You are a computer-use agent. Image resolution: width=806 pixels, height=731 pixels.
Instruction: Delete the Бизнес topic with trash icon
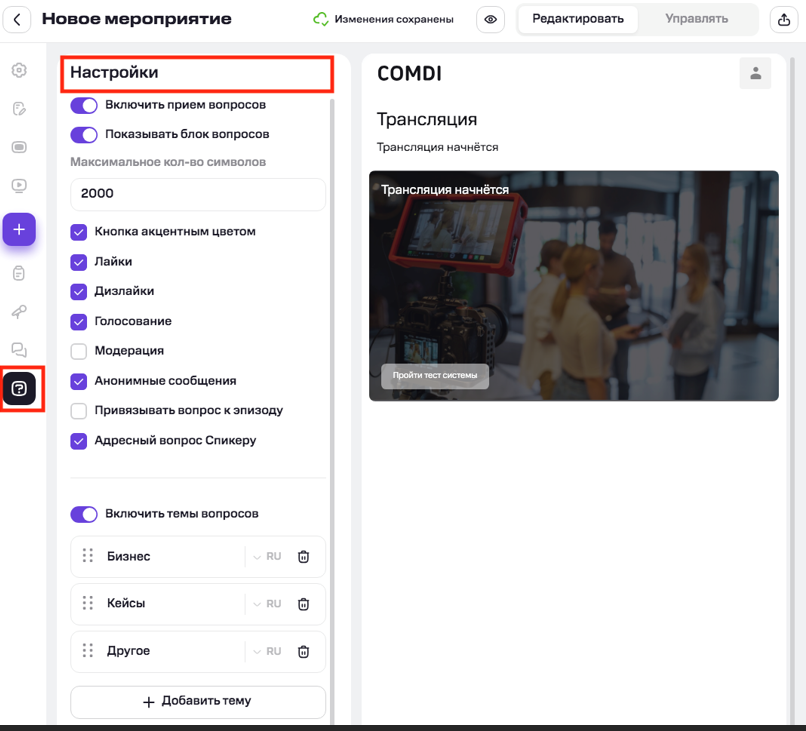(304, 557)
